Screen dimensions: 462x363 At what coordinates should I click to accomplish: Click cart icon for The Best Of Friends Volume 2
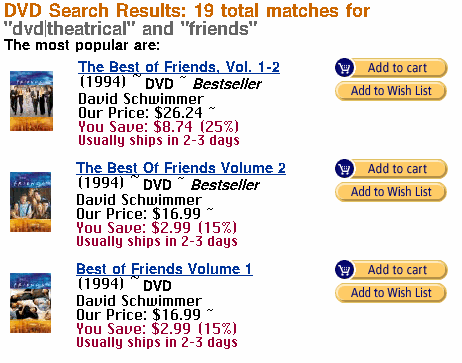tap(344, 169)
